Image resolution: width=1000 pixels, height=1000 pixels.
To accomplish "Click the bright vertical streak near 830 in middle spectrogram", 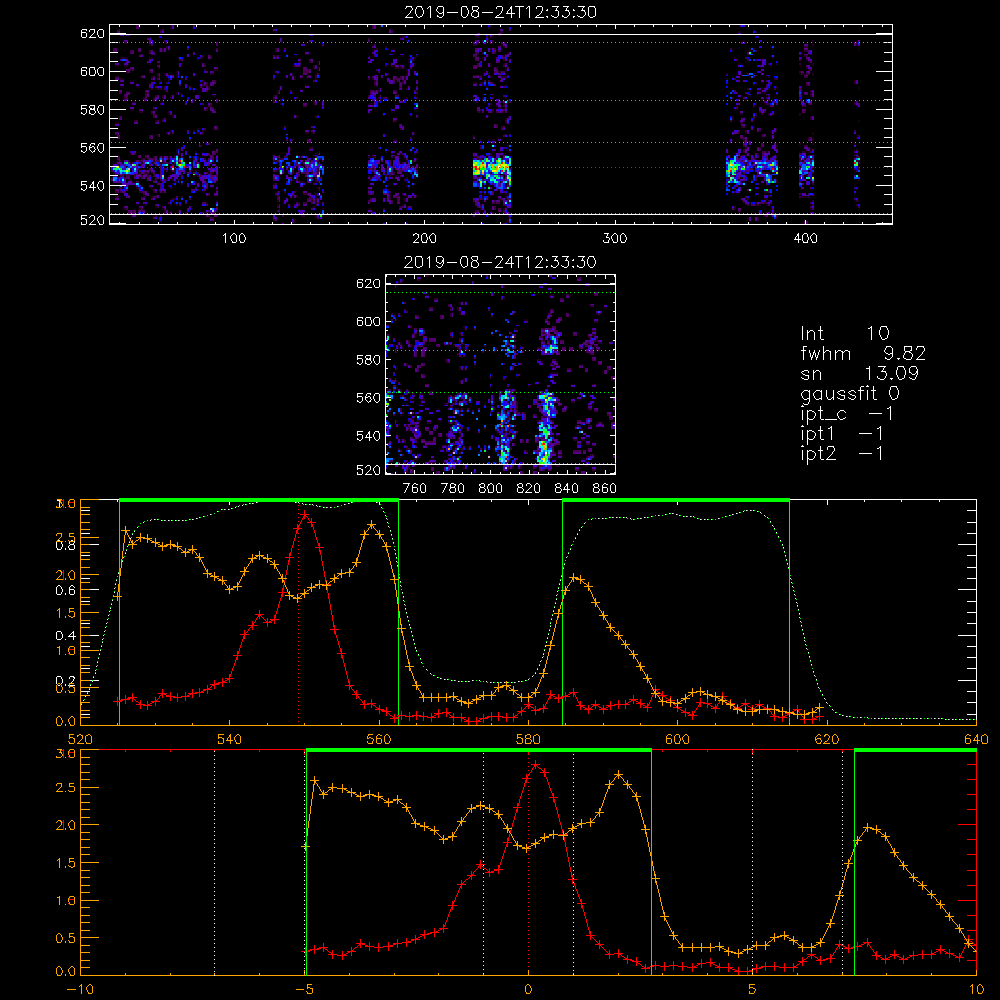I will pos(544,427).
